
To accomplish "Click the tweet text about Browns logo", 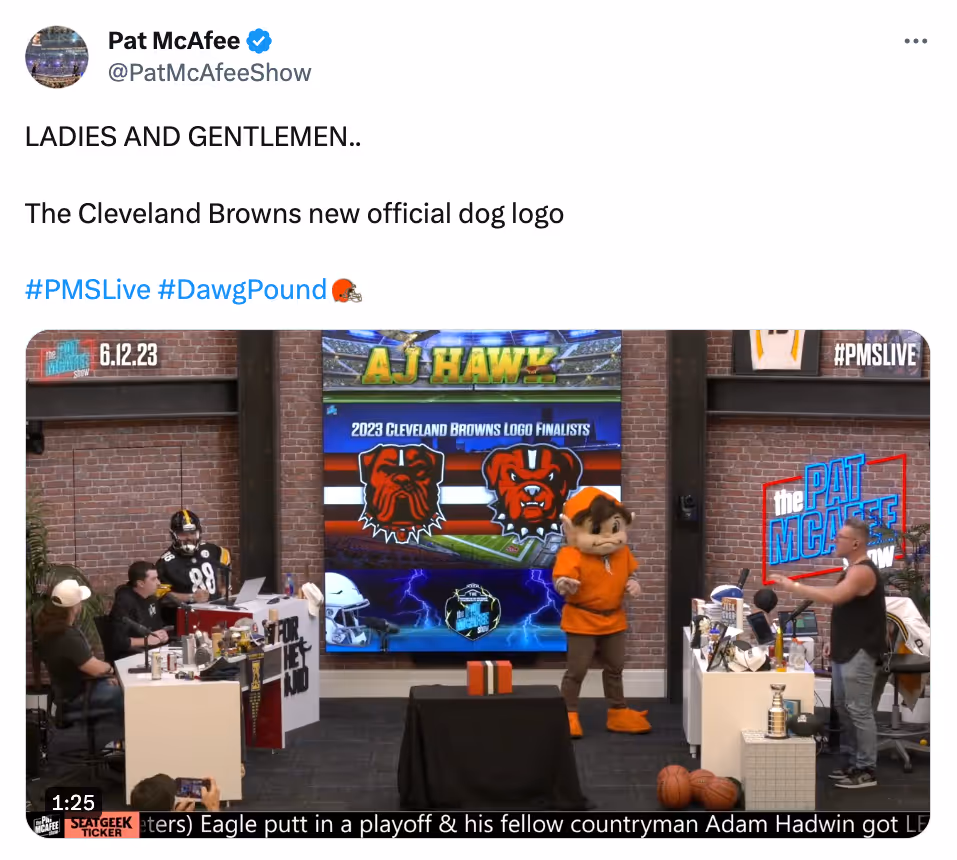I will 294,214.
